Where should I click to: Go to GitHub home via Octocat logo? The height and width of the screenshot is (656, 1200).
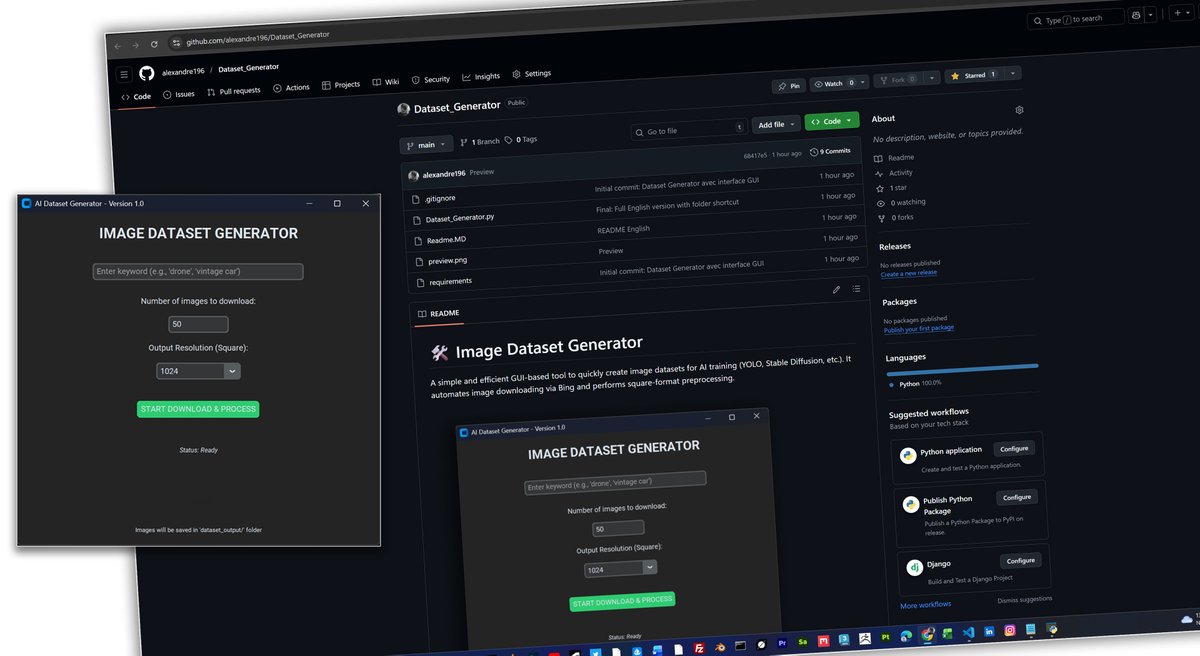point(147,73)
